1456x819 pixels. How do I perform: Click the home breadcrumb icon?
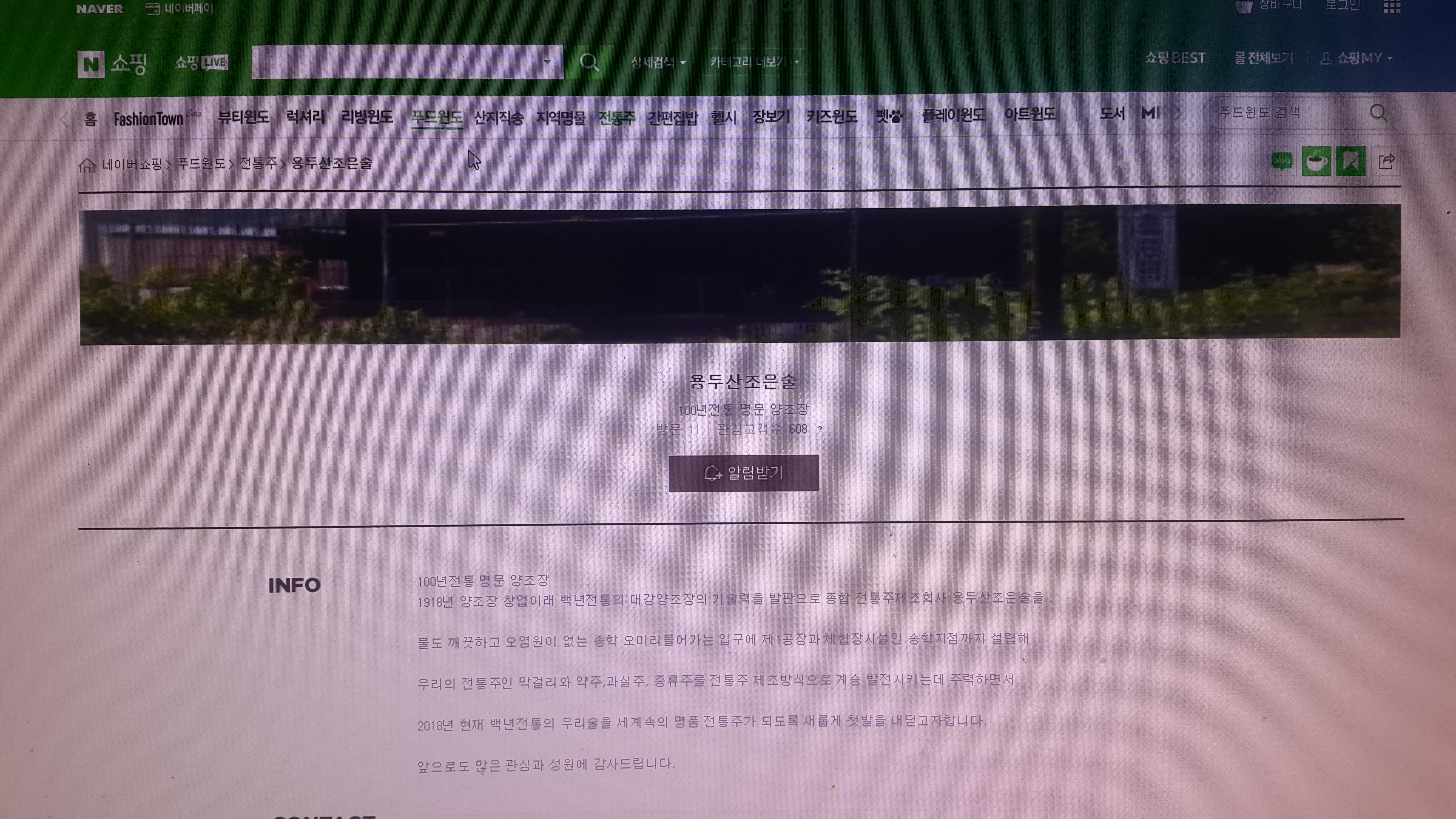tap(87, 165)
